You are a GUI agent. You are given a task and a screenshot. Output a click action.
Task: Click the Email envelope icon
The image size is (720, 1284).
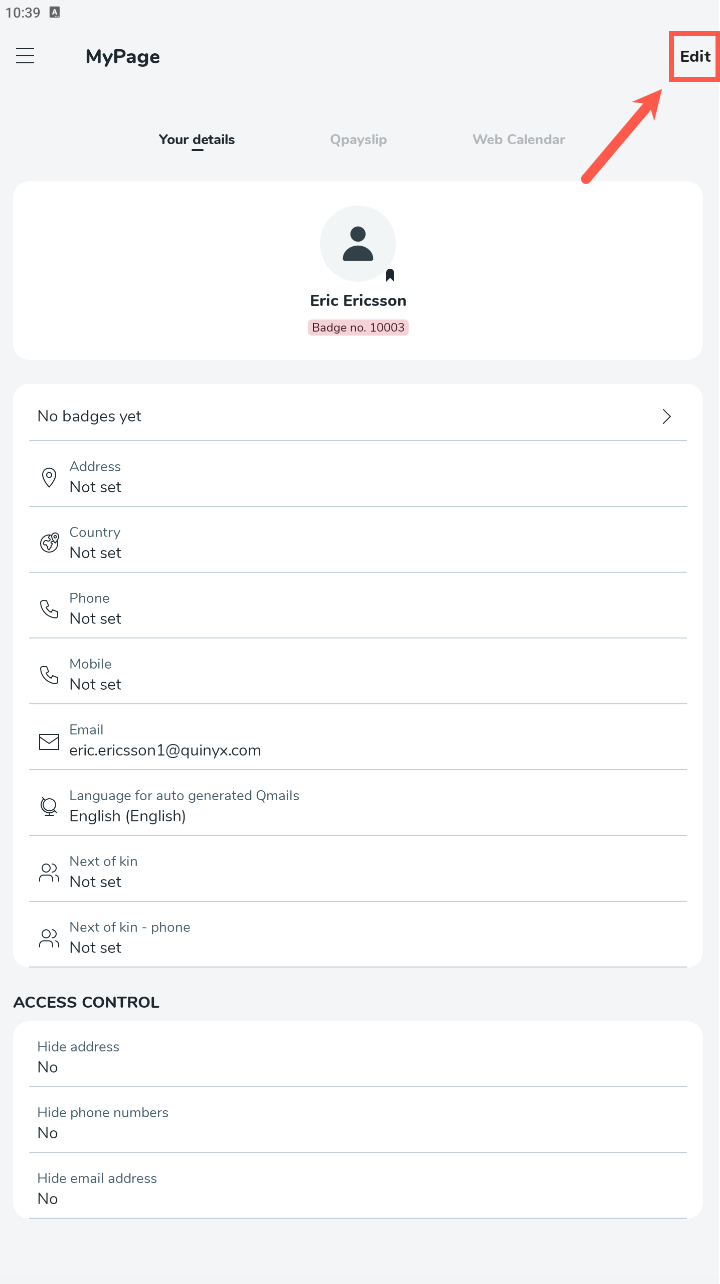tap(49, 741)
